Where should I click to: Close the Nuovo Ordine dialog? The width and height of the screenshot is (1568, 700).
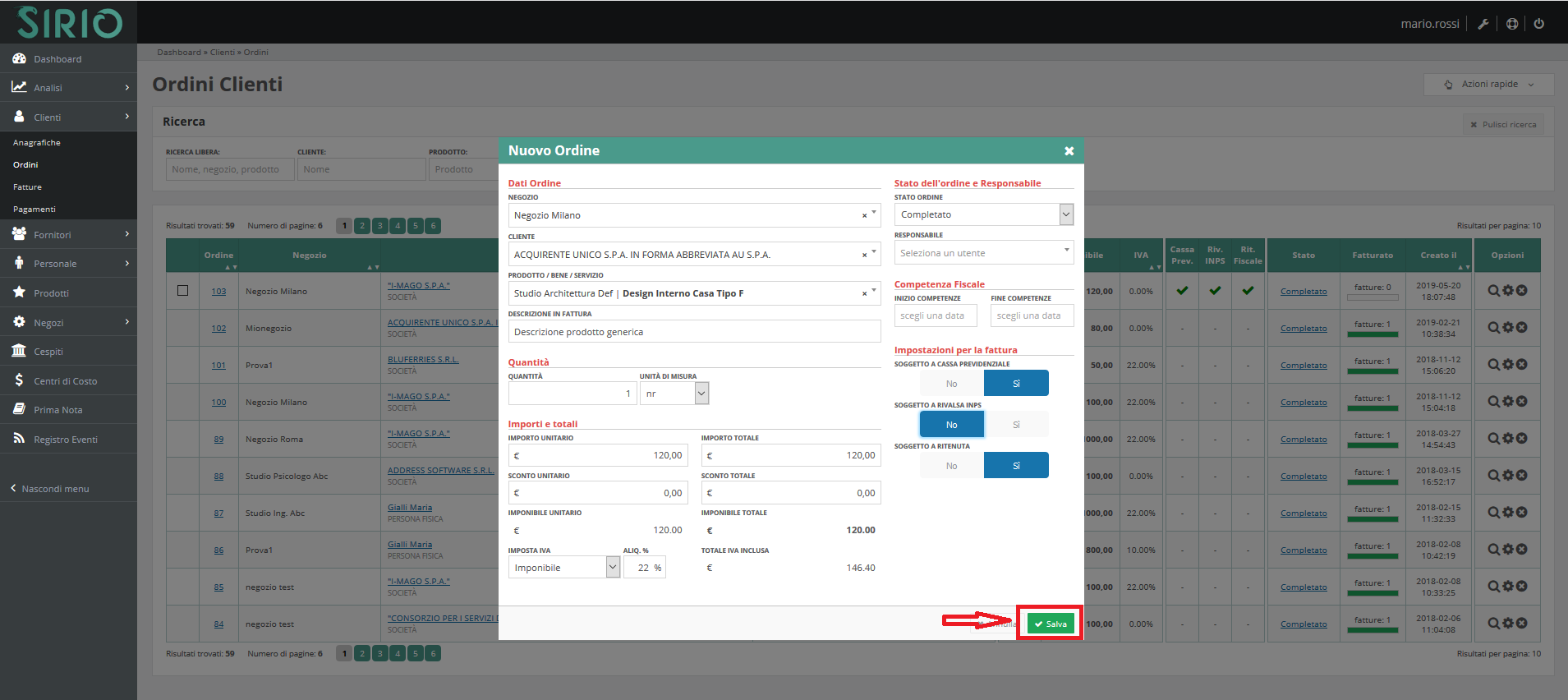pyautogui.click(x=1069, y=151)
